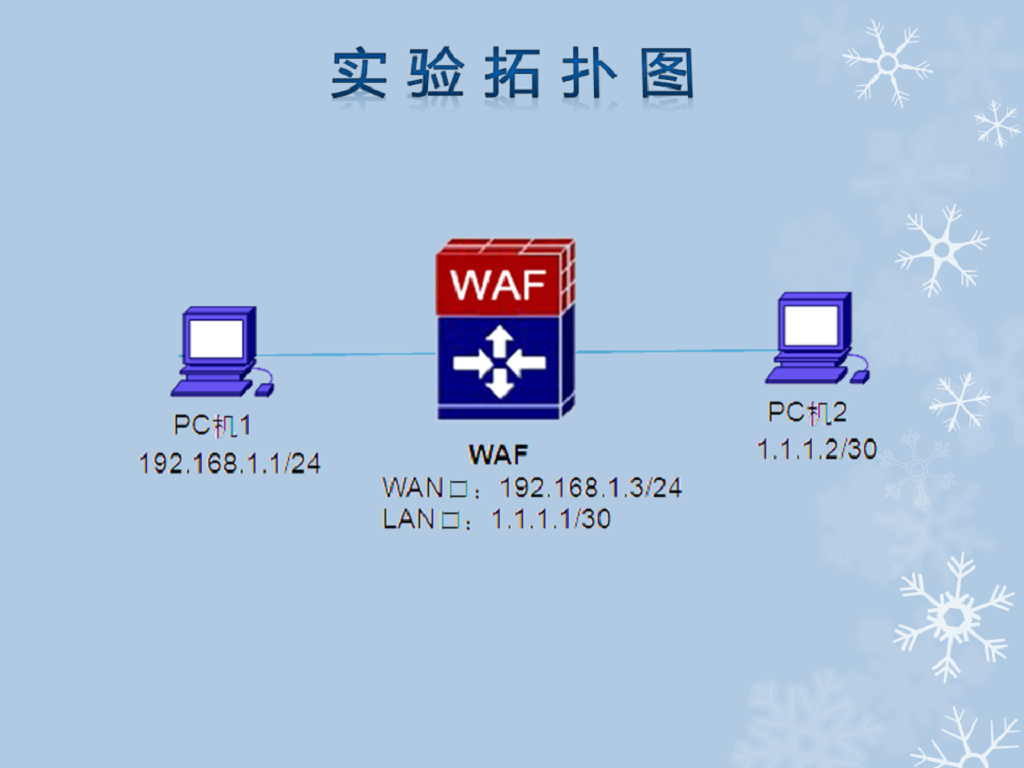Click the PC机1 monitor screen
The width and height of the screenshot is (1024, 768).
tap(216, 340)
